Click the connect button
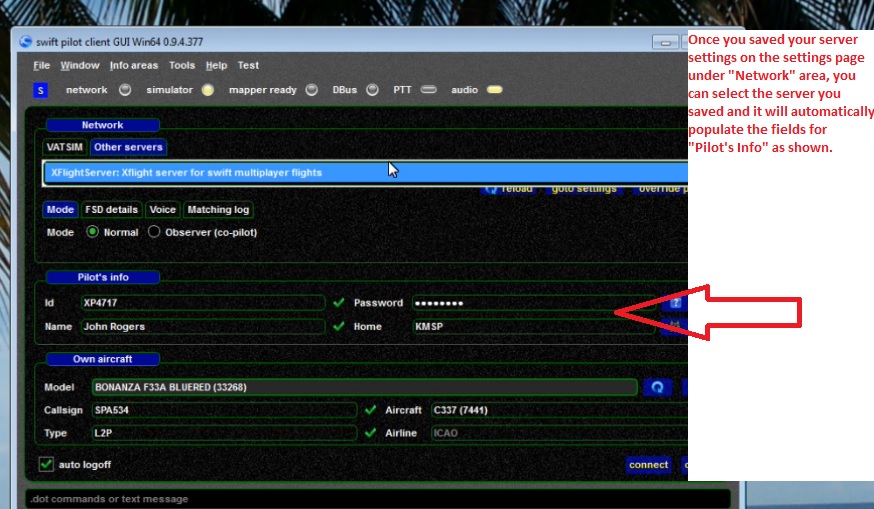 [648, 465]
